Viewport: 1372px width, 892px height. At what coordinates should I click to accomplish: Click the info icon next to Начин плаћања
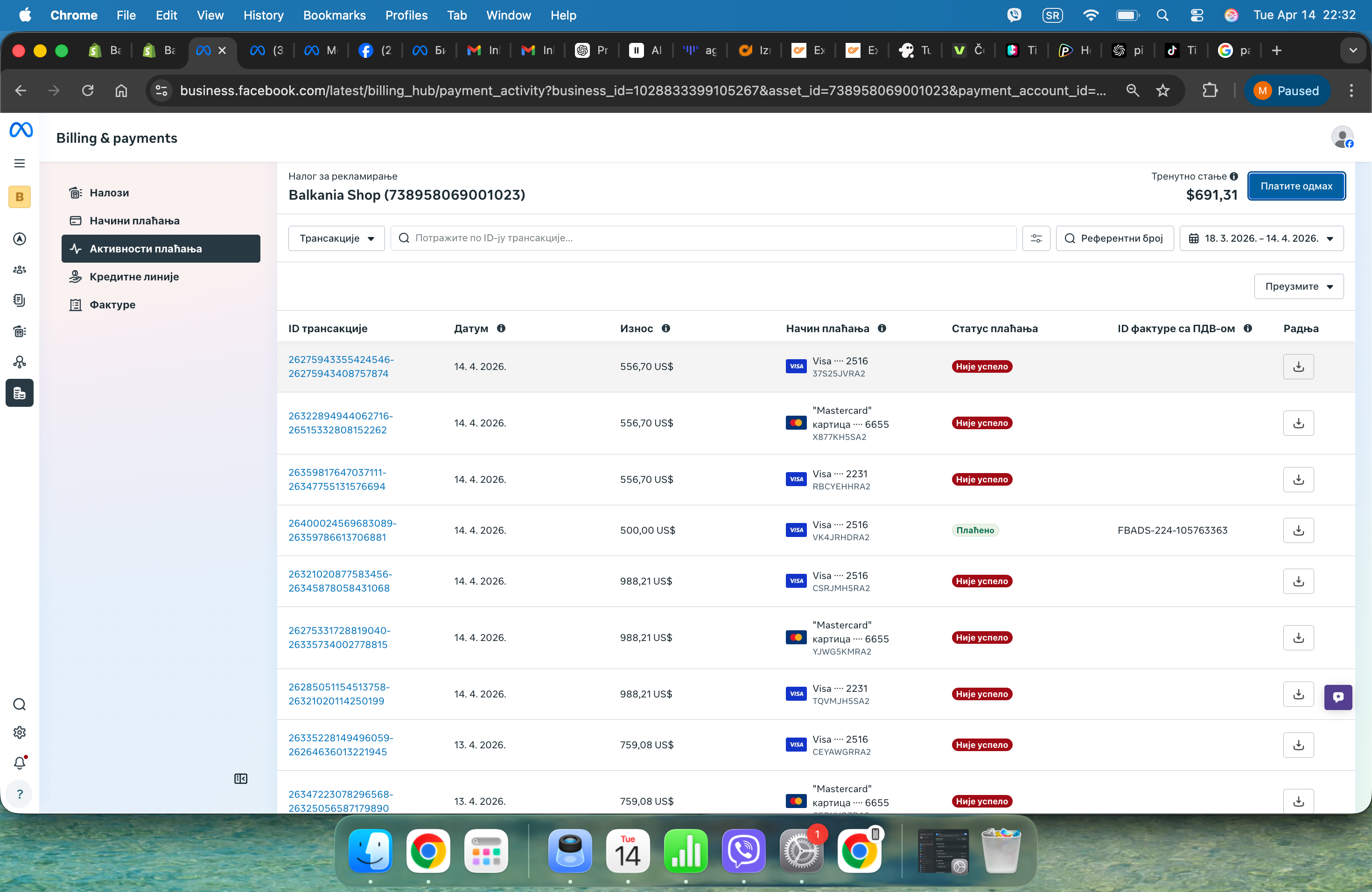[x=882, y=328]
